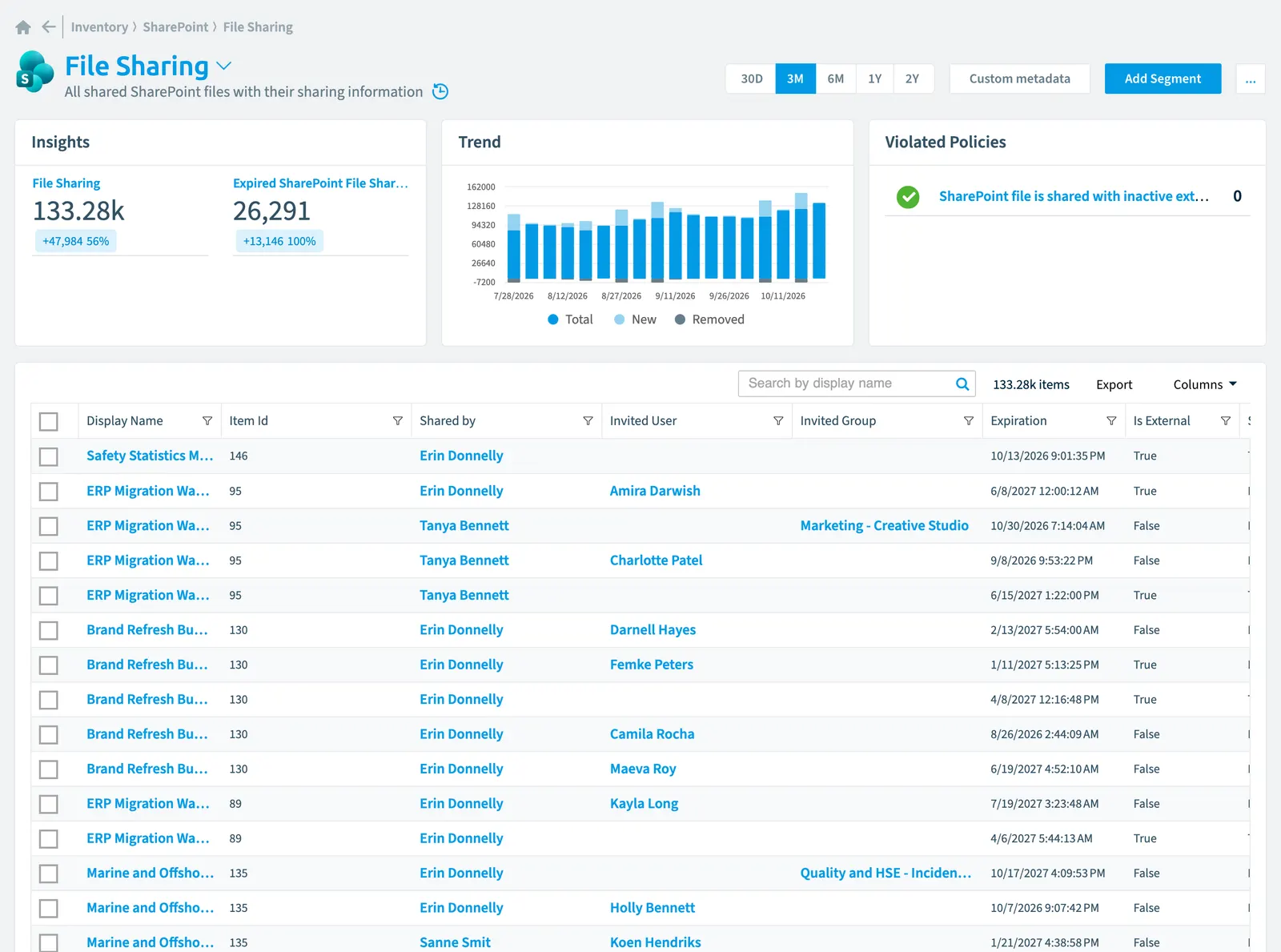Open the Columns dropdown

1205,385
